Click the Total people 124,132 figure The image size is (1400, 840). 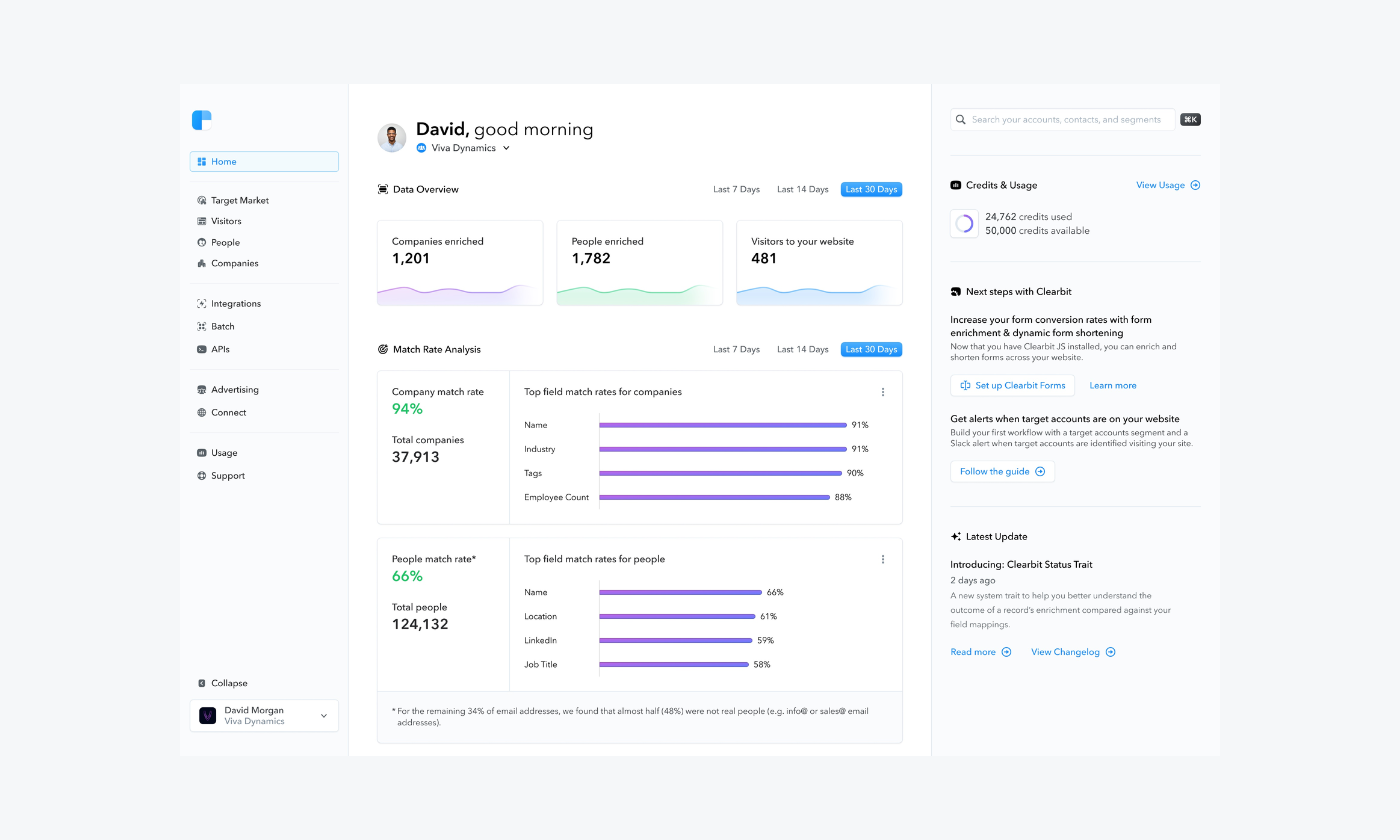click(x=420, y=624)
